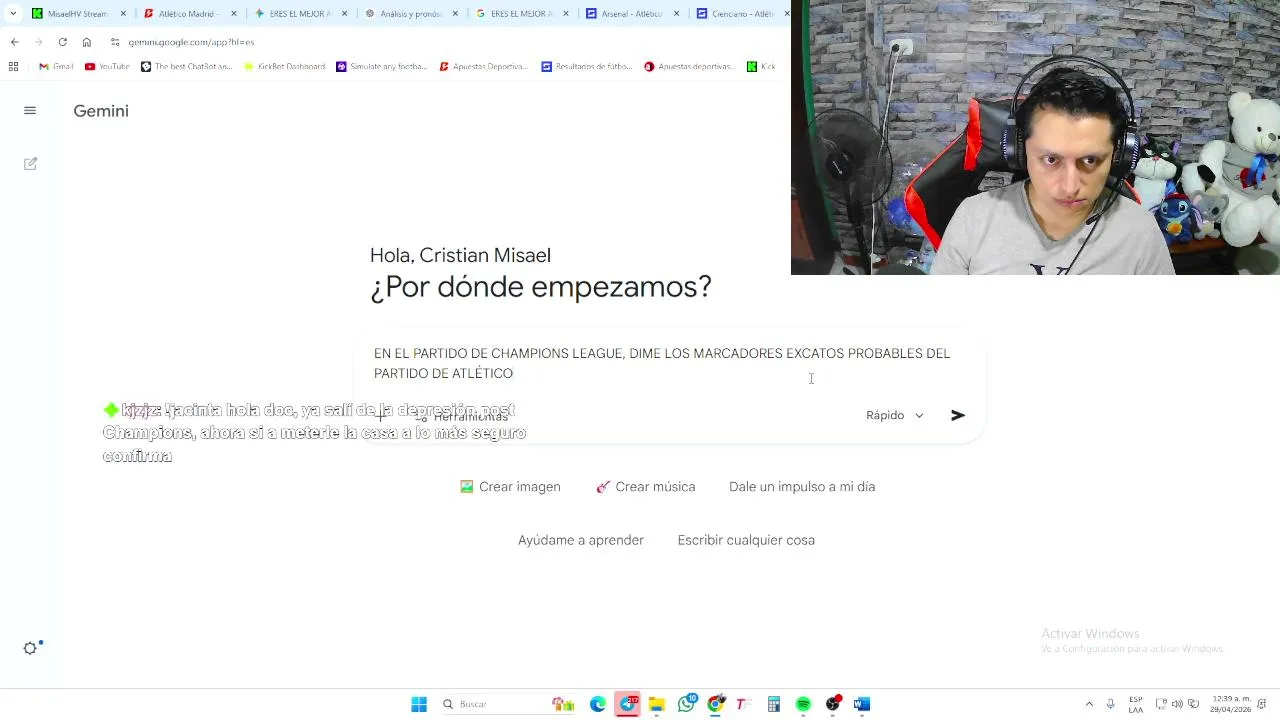This screenshot has height=720, width=1280.
Task: Open Spotify from the taskbar
Action: [x=803, y=704]
